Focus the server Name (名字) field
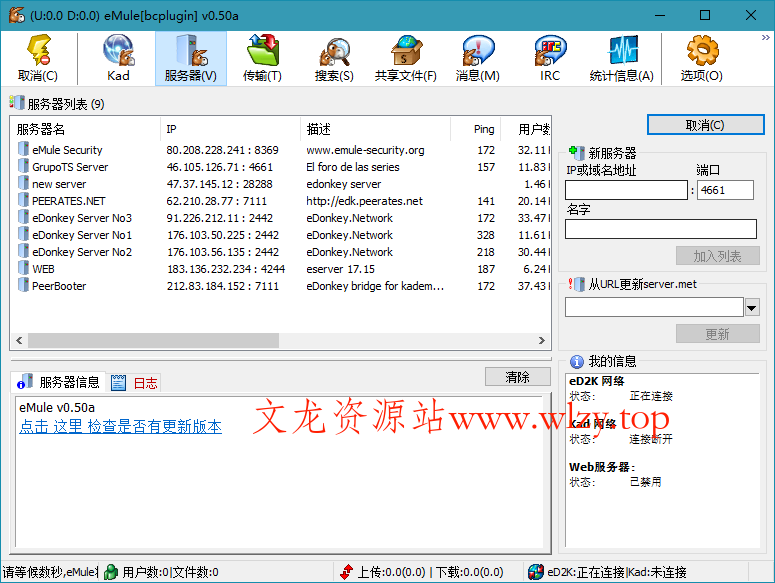 pyautogui.click(x=661, y=229)
